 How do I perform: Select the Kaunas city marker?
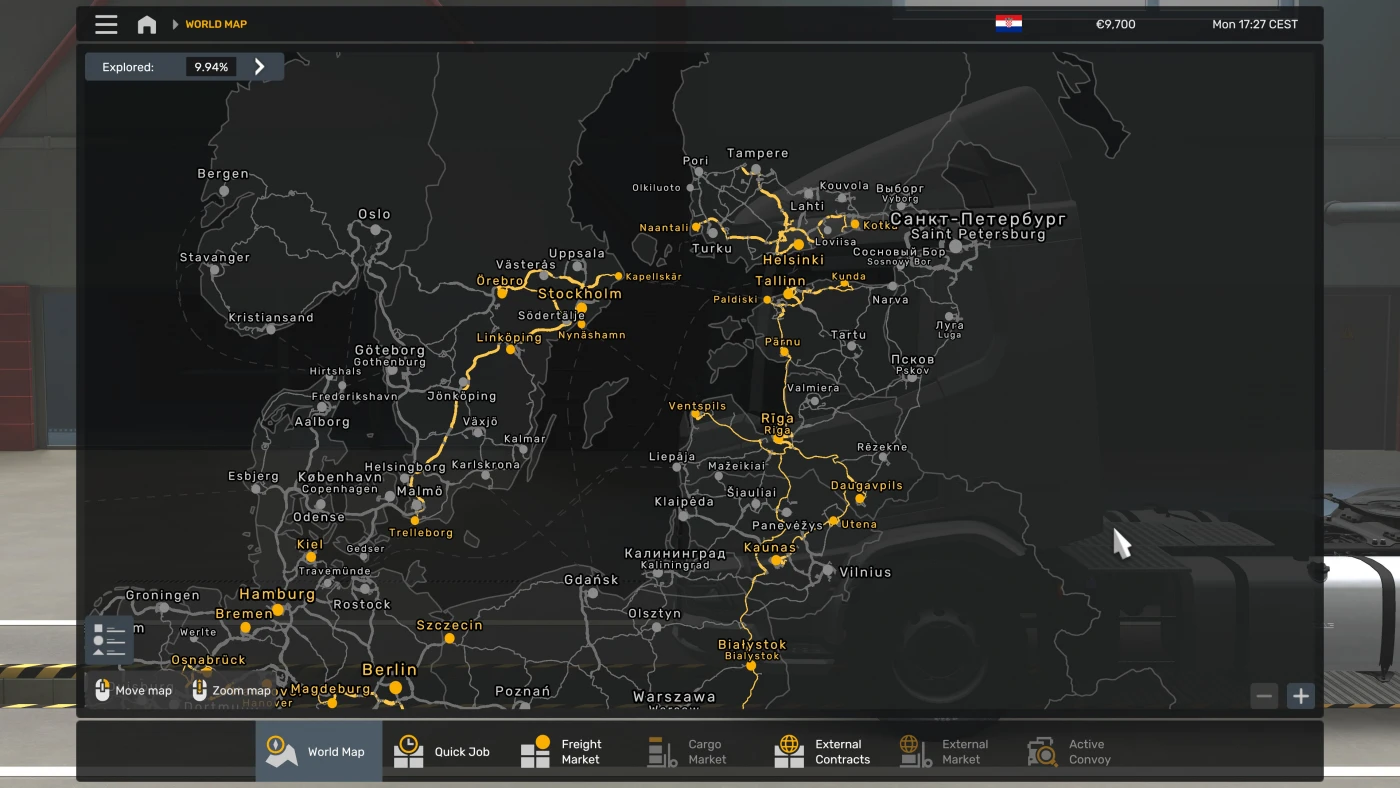tap(775, 561)
